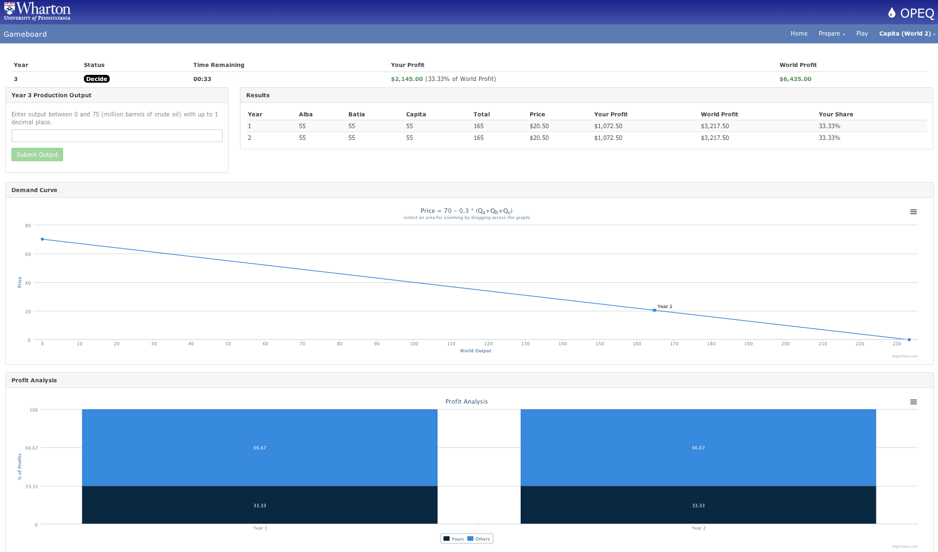938x552 pixels.
Task: Click the Highcharts.com credit under Demand Curve
Action: click(x=905, y=356)
